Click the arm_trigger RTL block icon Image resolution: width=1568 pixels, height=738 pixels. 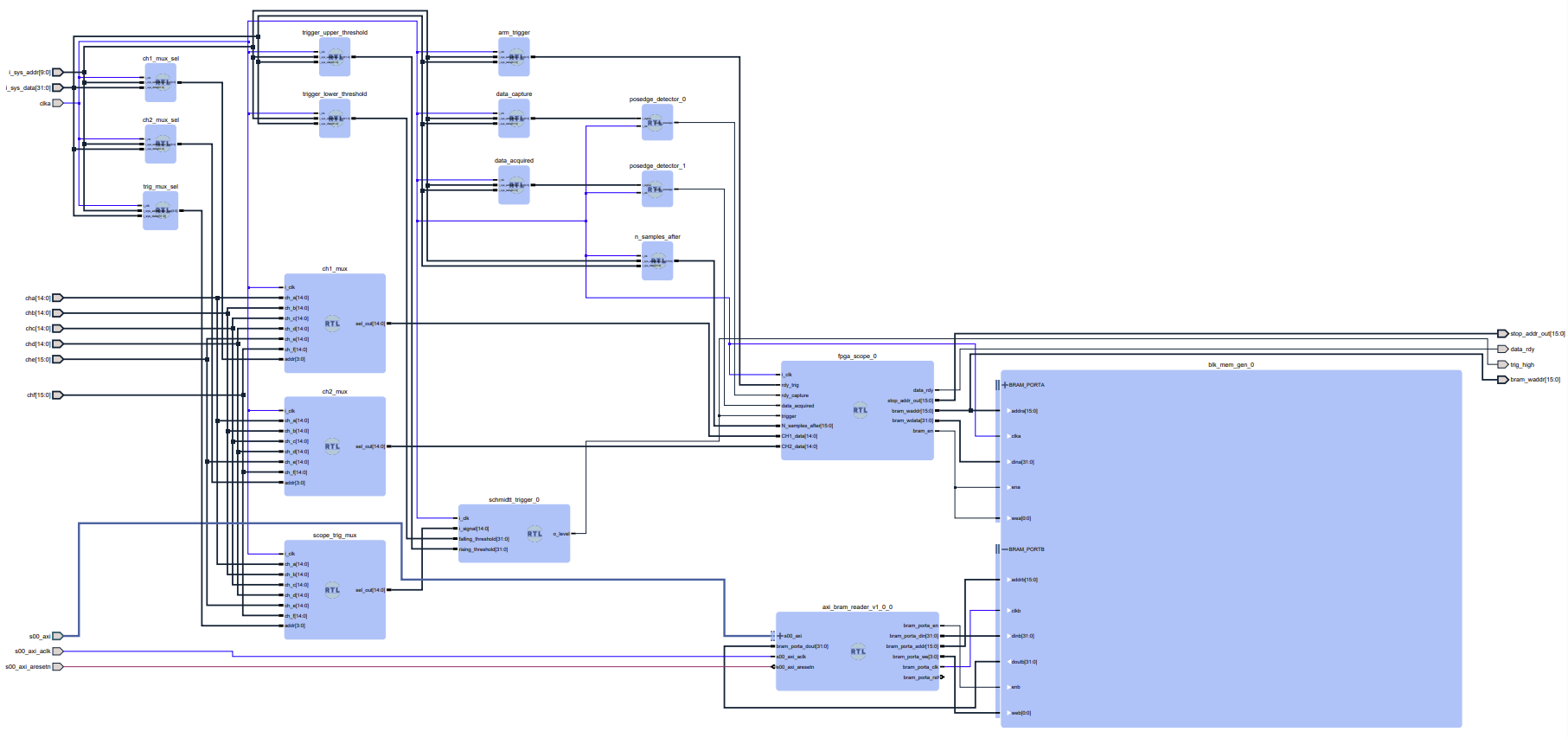(x=515, y=57)
